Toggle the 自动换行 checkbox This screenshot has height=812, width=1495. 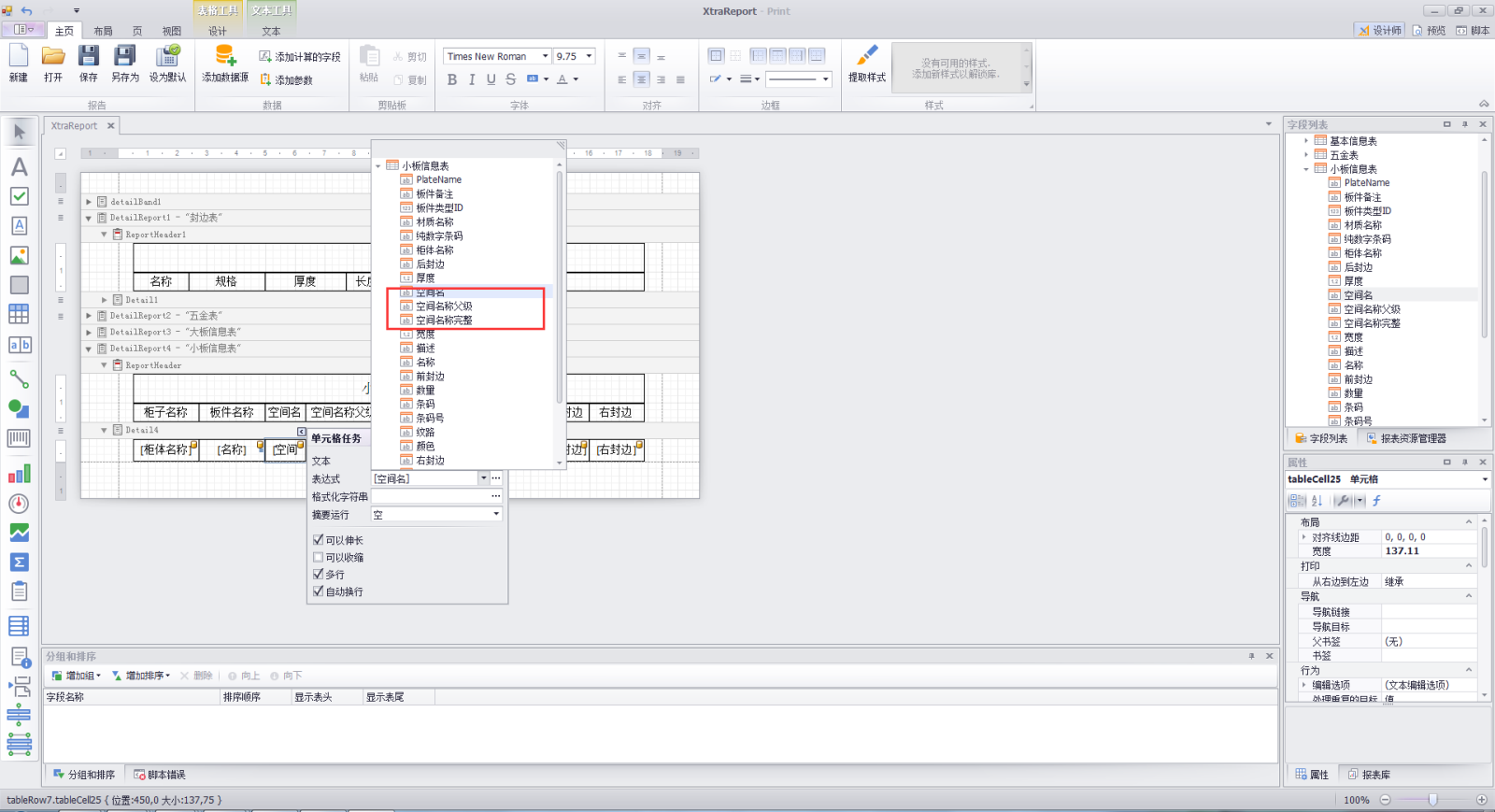coord(319,591)
